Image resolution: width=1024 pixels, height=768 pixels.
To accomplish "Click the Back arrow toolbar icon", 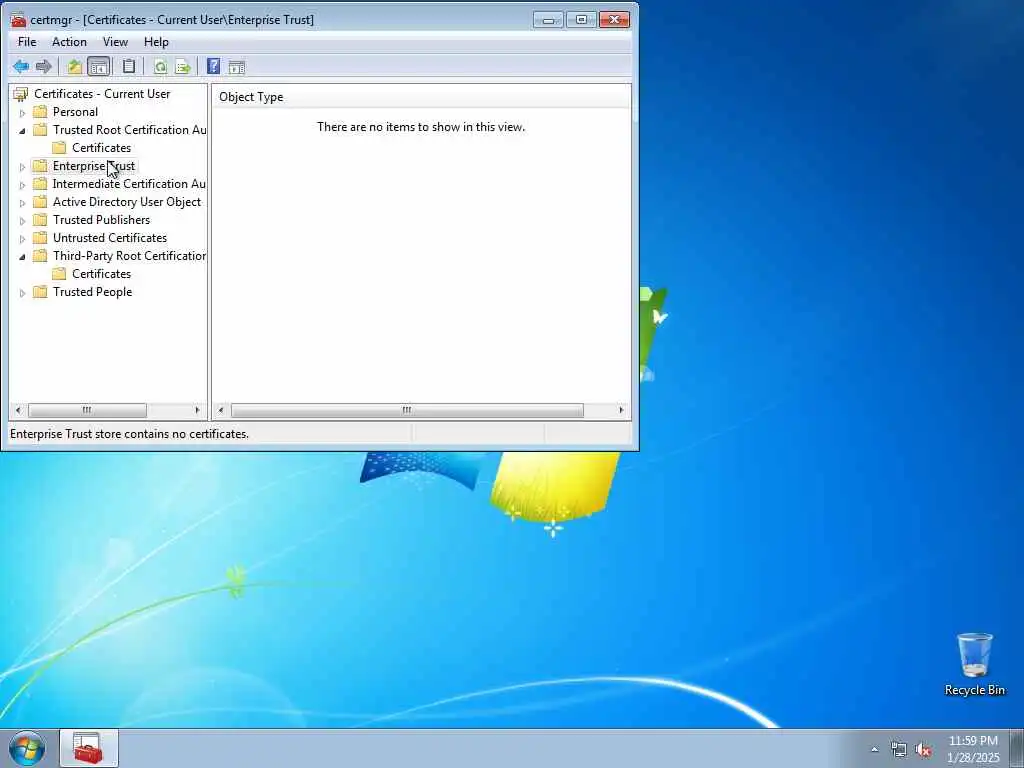I will (x=21, y=67).
